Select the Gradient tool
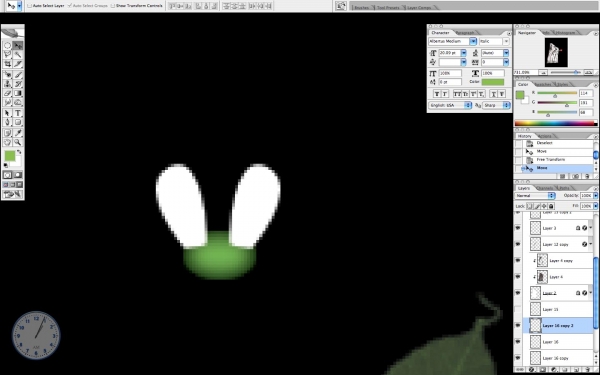600x375 pixels. 18,93
